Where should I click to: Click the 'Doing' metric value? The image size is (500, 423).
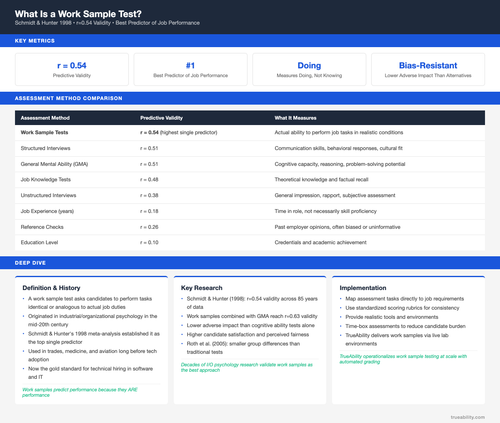pos(309,65)
